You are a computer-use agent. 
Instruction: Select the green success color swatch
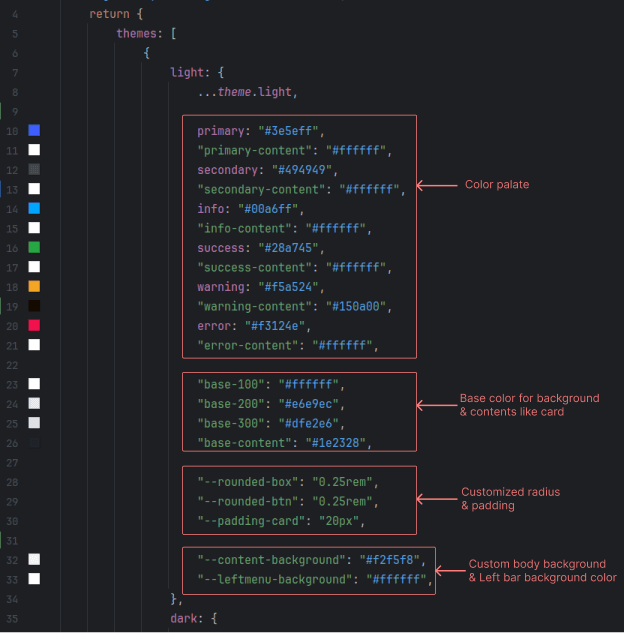[x=34, y=247]
